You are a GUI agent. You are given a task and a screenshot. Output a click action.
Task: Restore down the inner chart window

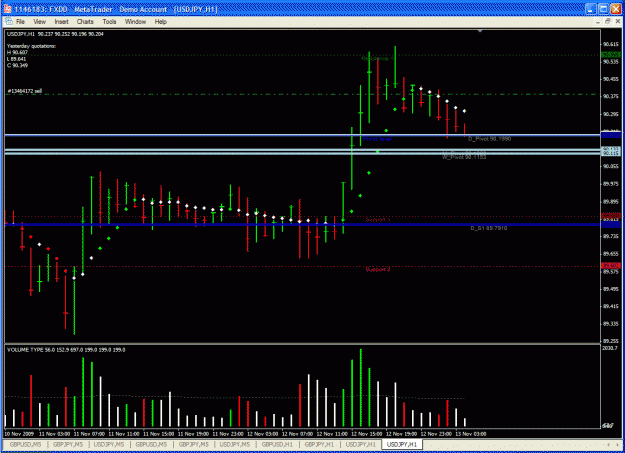(x=607, y=22)
